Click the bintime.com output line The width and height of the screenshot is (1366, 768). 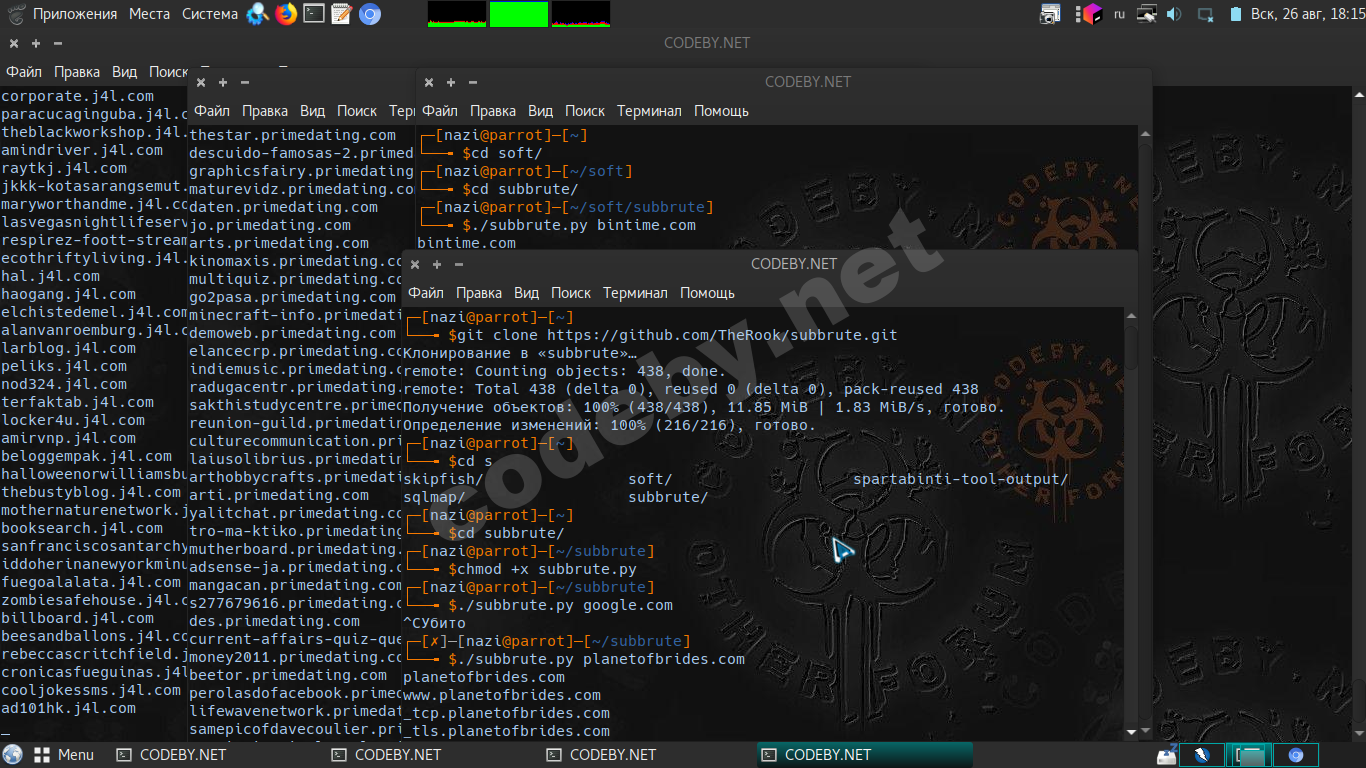(x=467, y=243)
